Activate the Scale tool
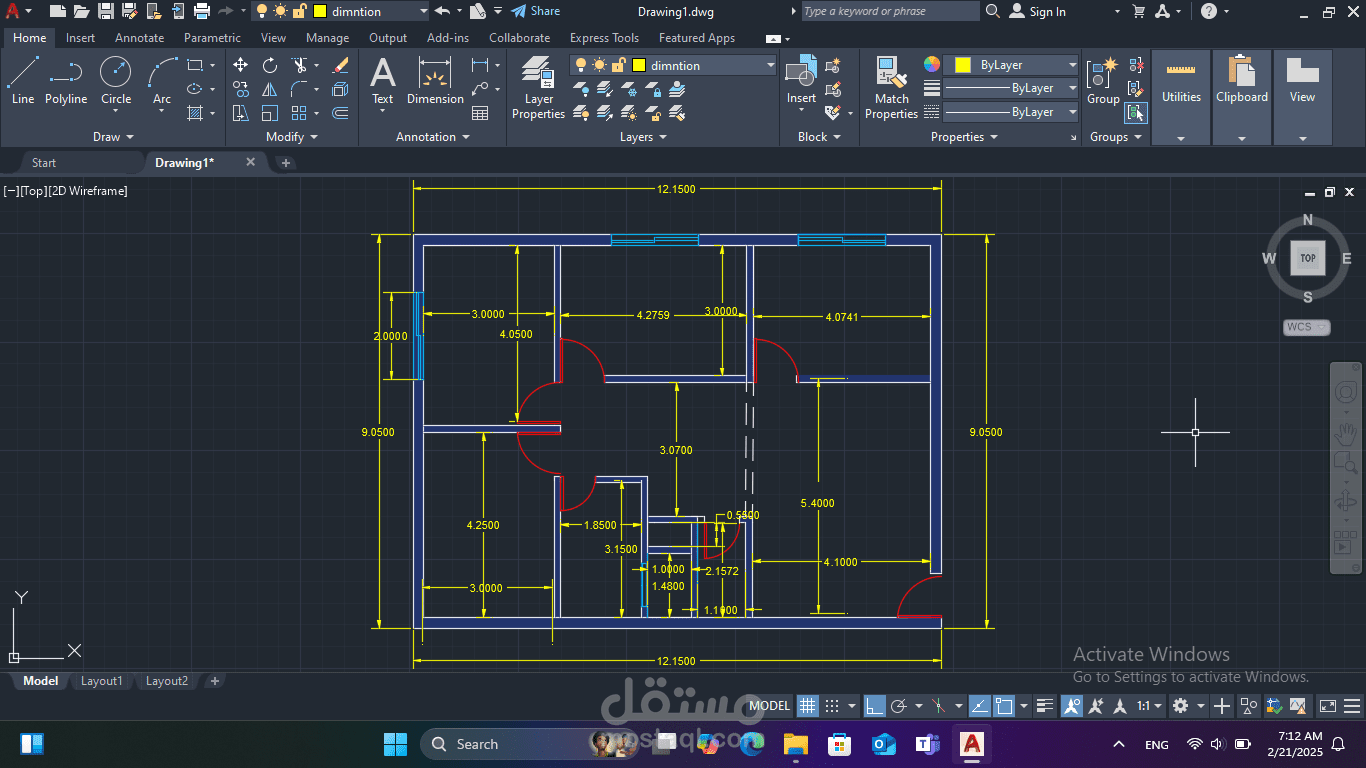Screen dimensions: 1366x768 pyautogui.click(x=270, y=113)
